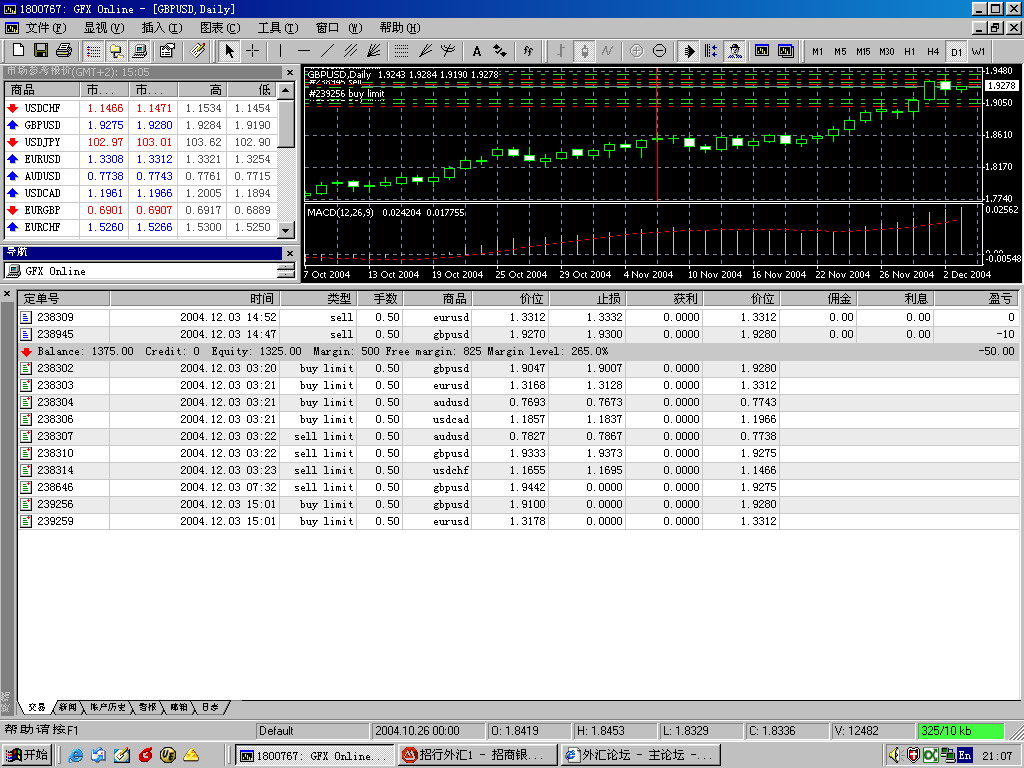Switch to the 帐户历史 tab

pos(107,707)
